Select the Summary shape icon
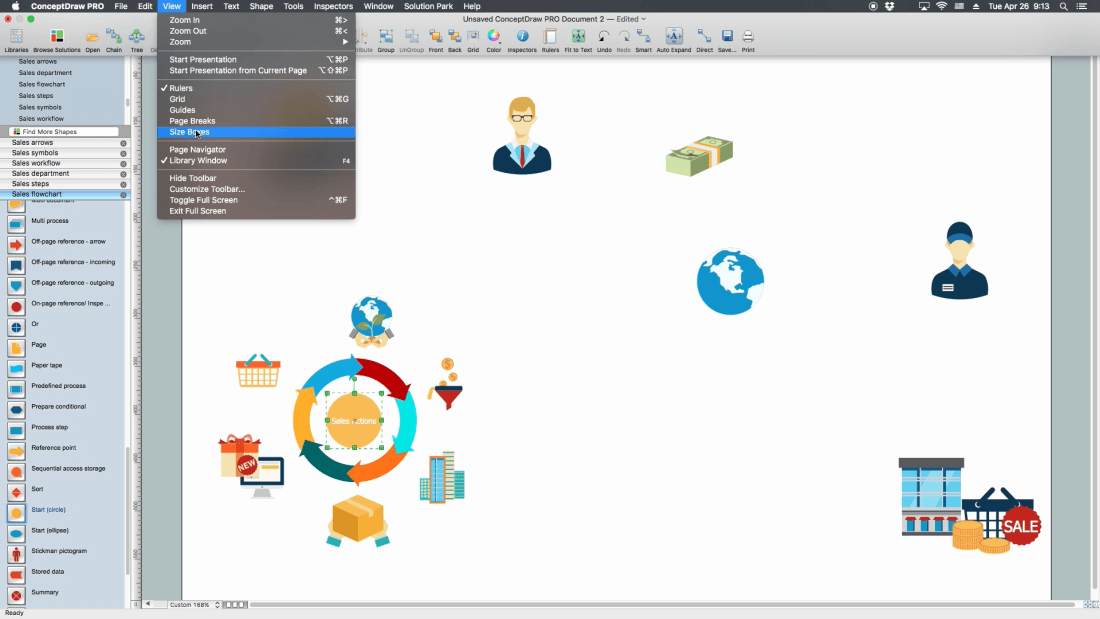Viewport: 1100px width, 619px height. pos(16,596)
